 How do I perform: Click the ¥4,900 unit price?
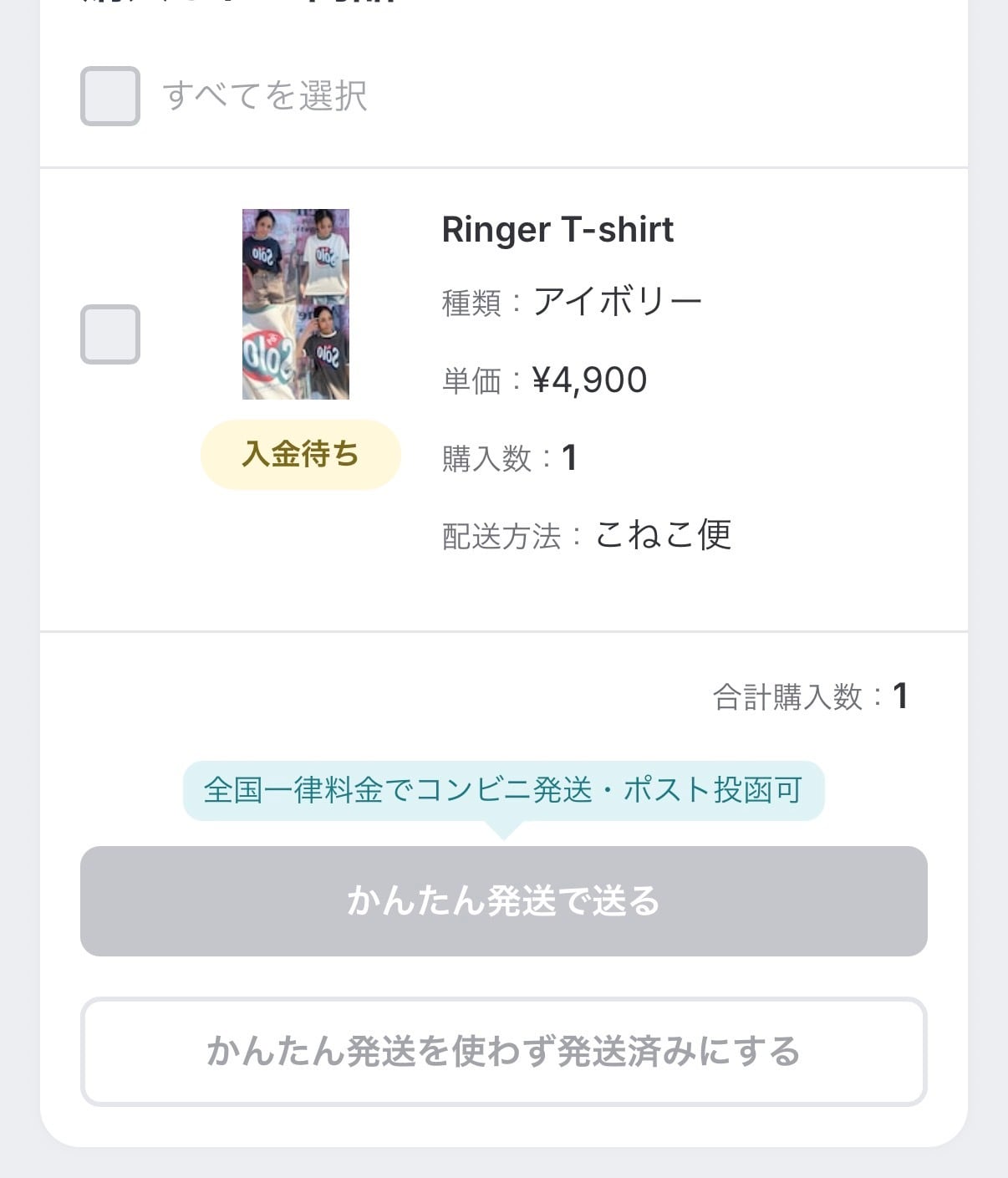pyautogui.click(x=589, y=380)
